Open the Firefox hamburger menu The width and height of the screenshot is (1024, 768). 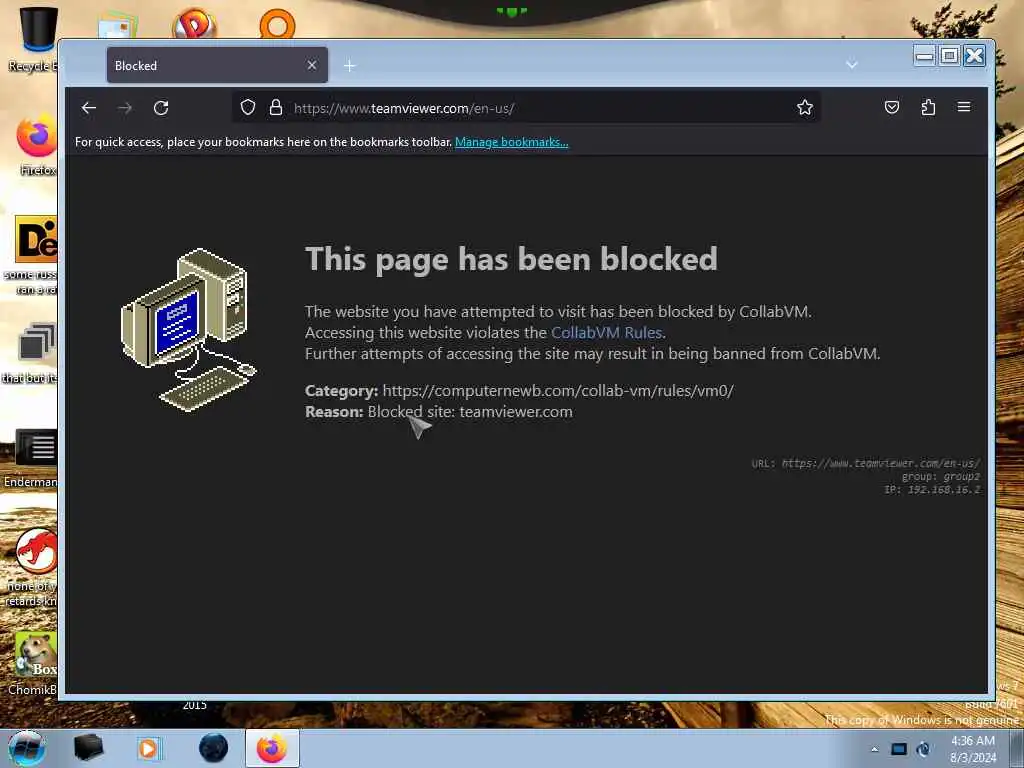tap(964, 107)
